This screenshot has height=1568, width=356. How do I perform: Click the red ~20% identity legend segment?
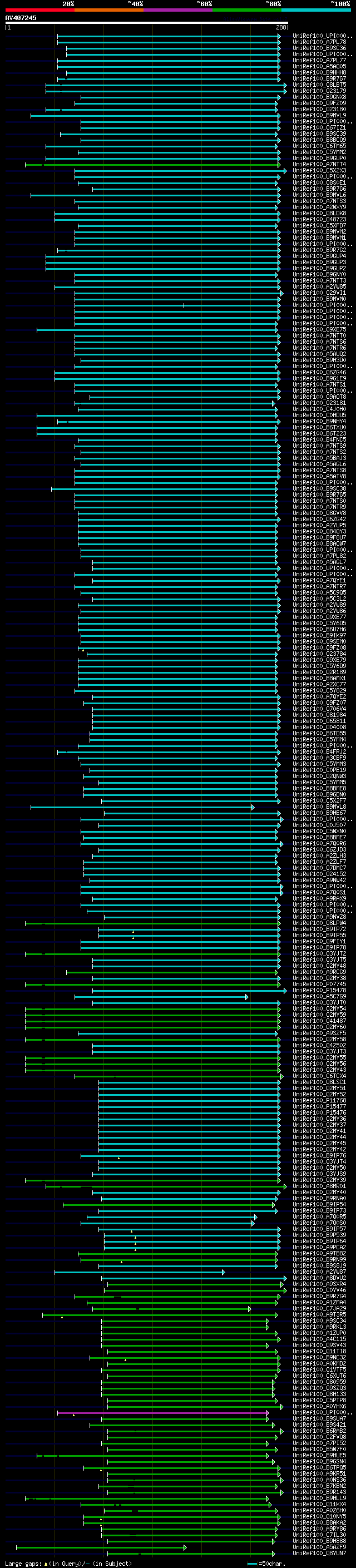tap(39, 11)
